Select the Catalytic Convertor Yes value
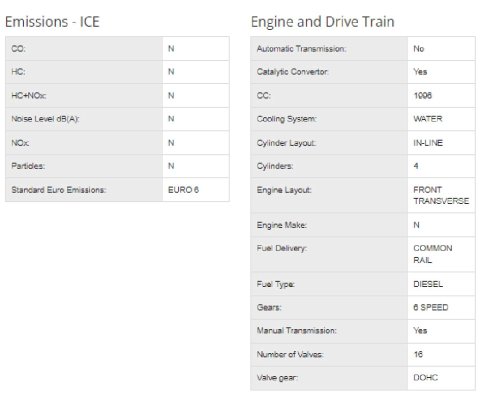Viewport: 480px width, 407px height. click(420, 72)
